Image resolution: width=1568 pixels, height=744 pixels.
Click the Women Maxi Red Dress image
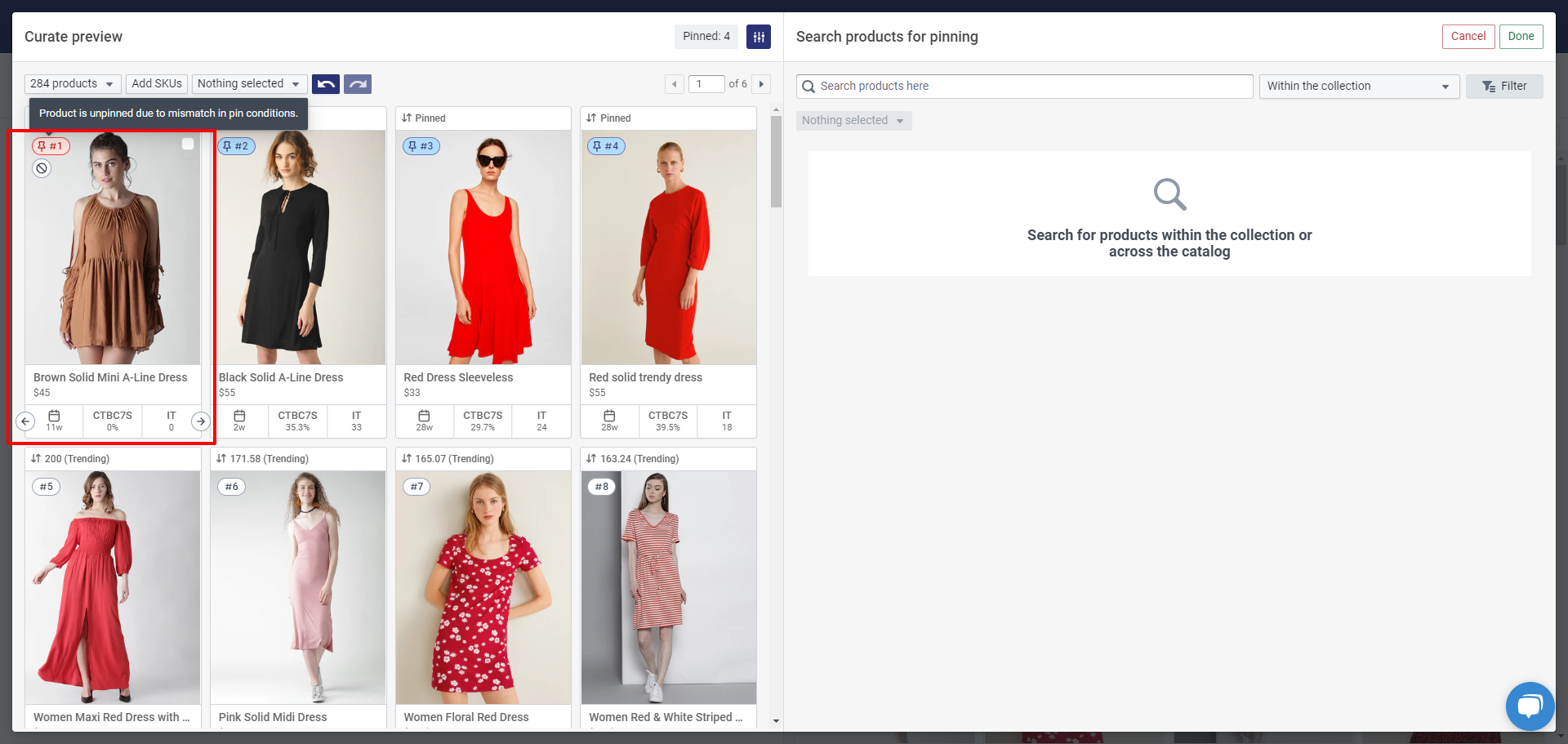(113, 588)
